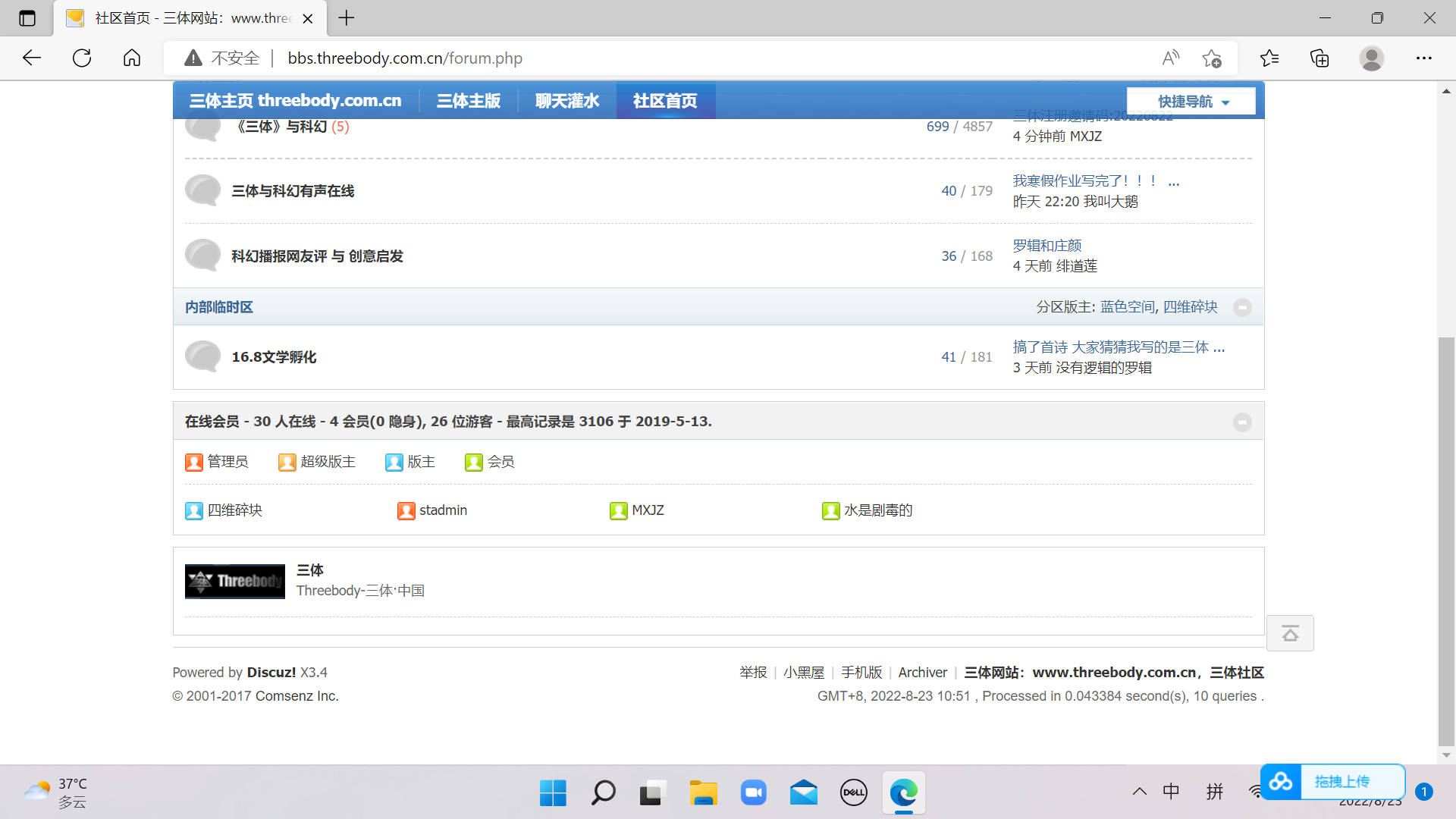Open 科幻播报网友评 与 创意启发 forum
1456x819 pixels.
tap(317, 256)
